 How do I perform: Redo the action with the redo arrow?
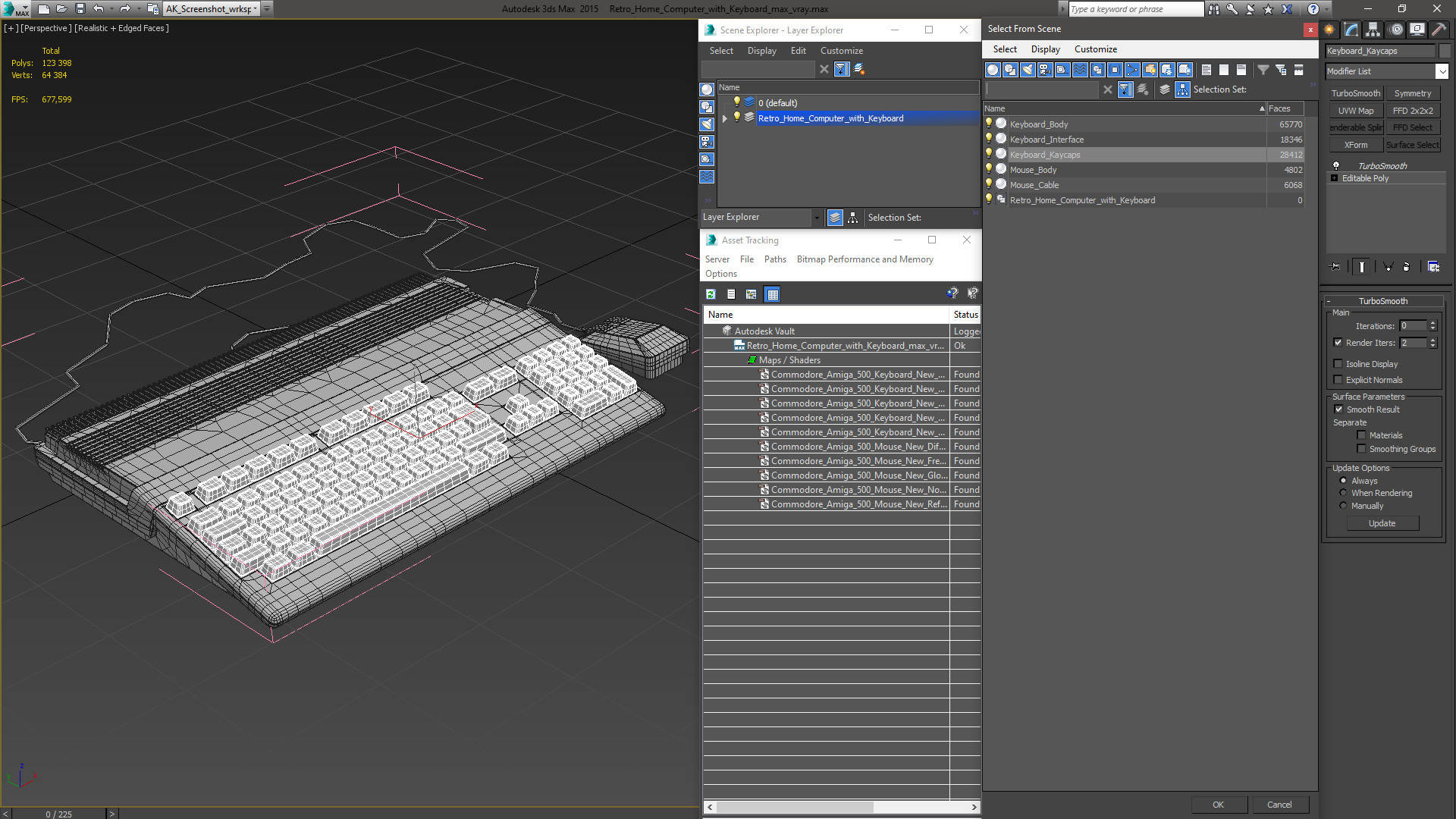coord(125,9)
